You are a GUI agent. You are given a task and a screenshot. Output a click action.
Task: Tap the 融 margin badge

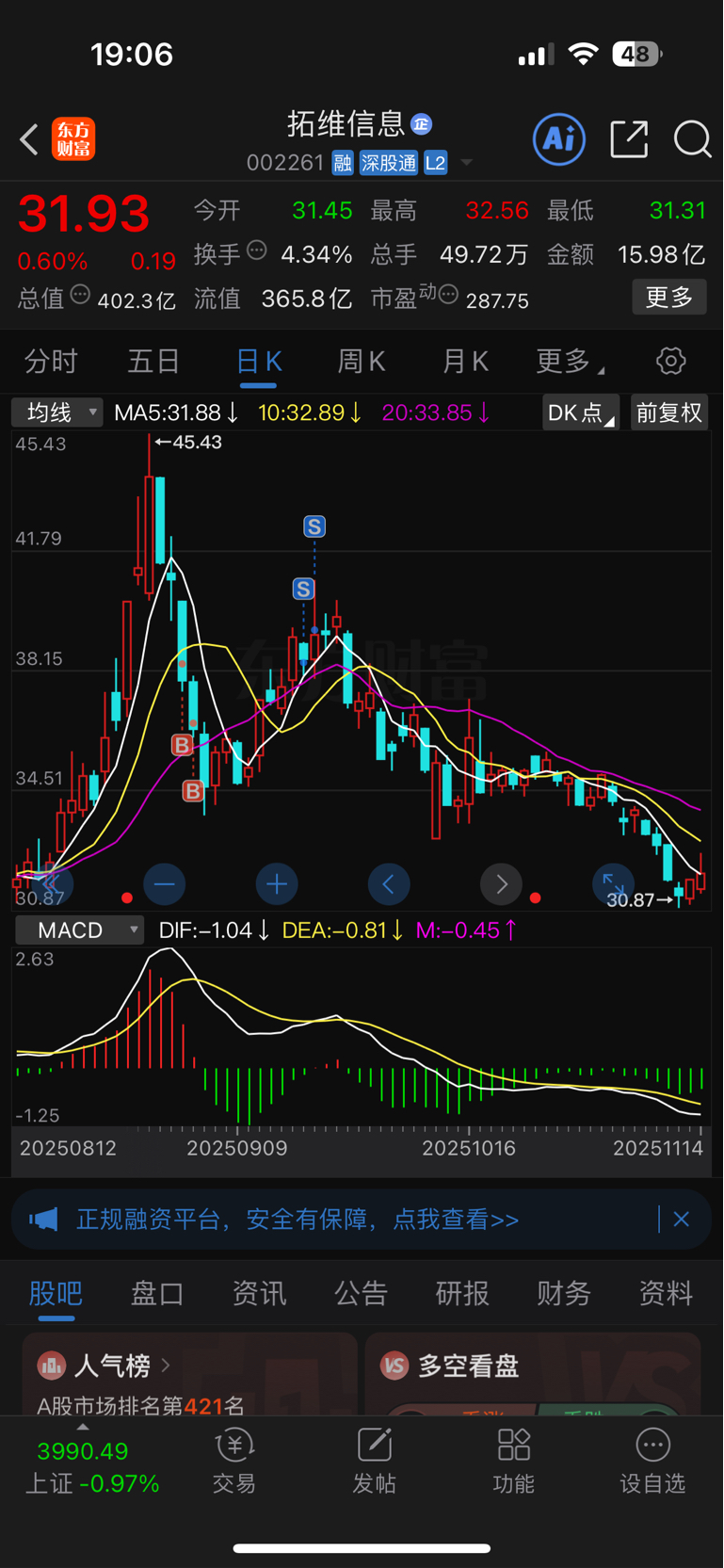click(343, 163)
